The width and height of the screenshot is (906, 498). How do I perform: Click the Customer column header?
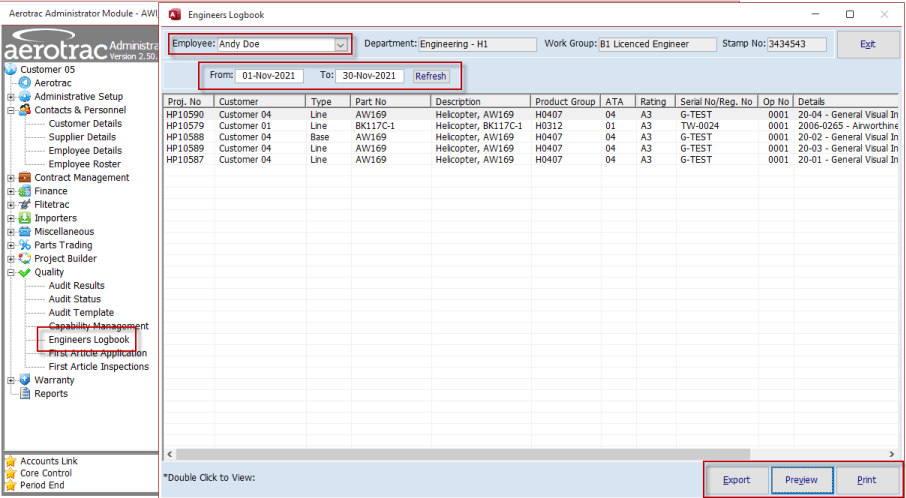tap(260, 102)
